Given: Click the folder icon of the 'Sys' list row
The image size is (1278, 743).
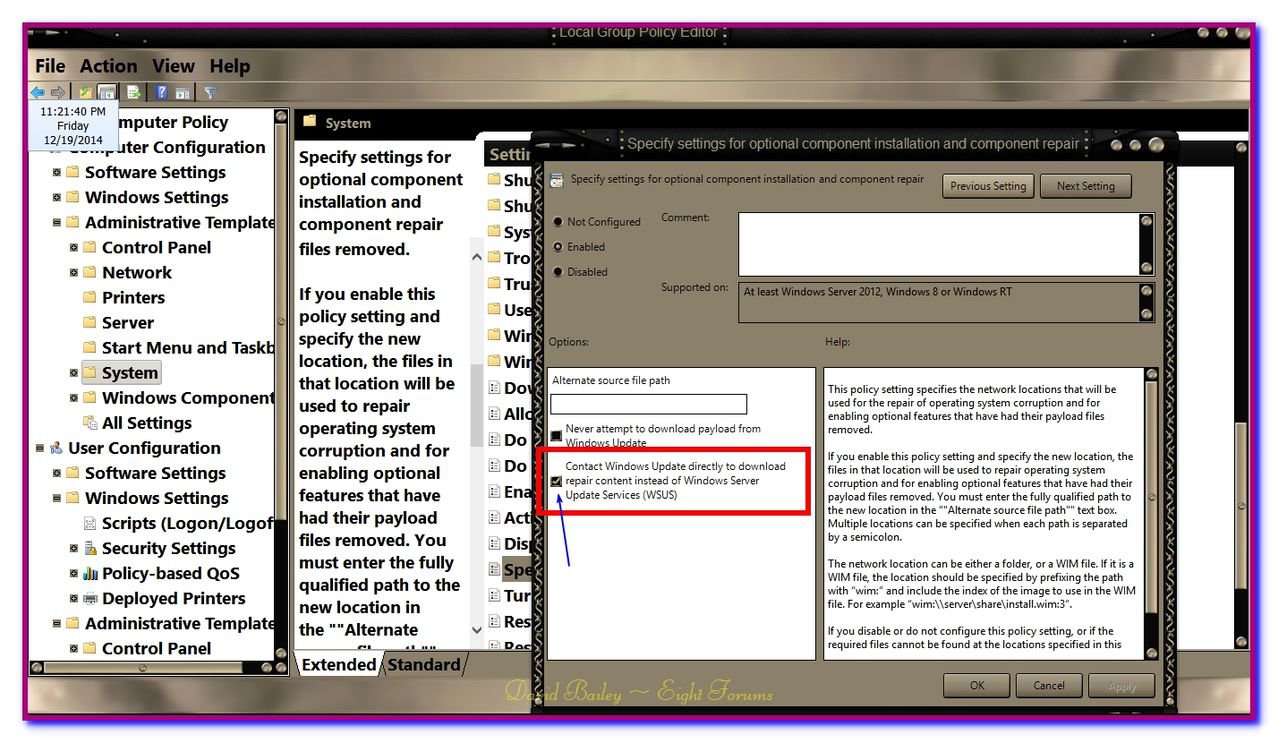Looking at the screenshot, I should [494, 231].
